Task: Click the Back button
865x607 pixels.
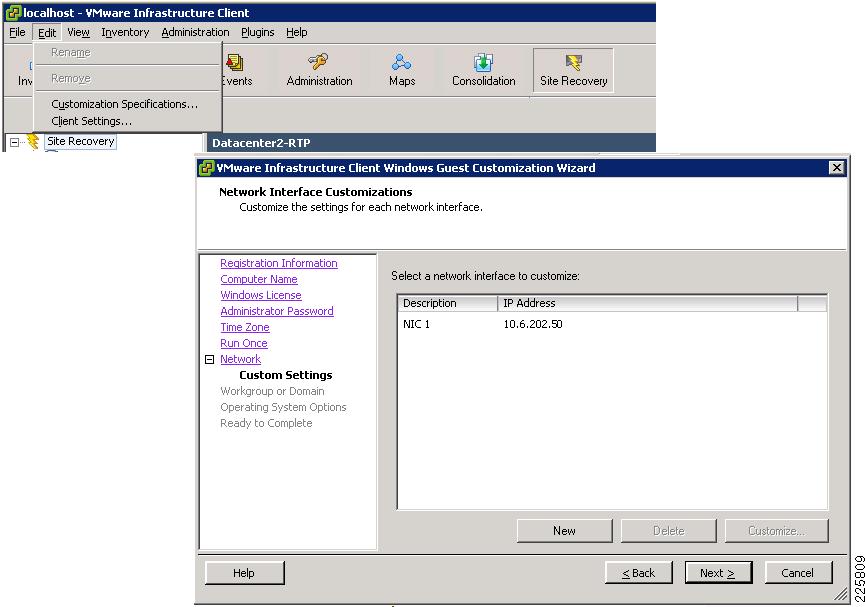Action: click(x=638, y=573)
